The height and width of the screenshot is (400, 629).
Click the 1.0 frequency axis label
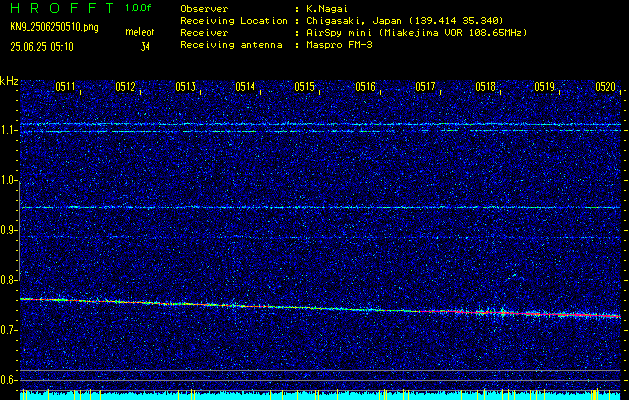pos(8,180)
